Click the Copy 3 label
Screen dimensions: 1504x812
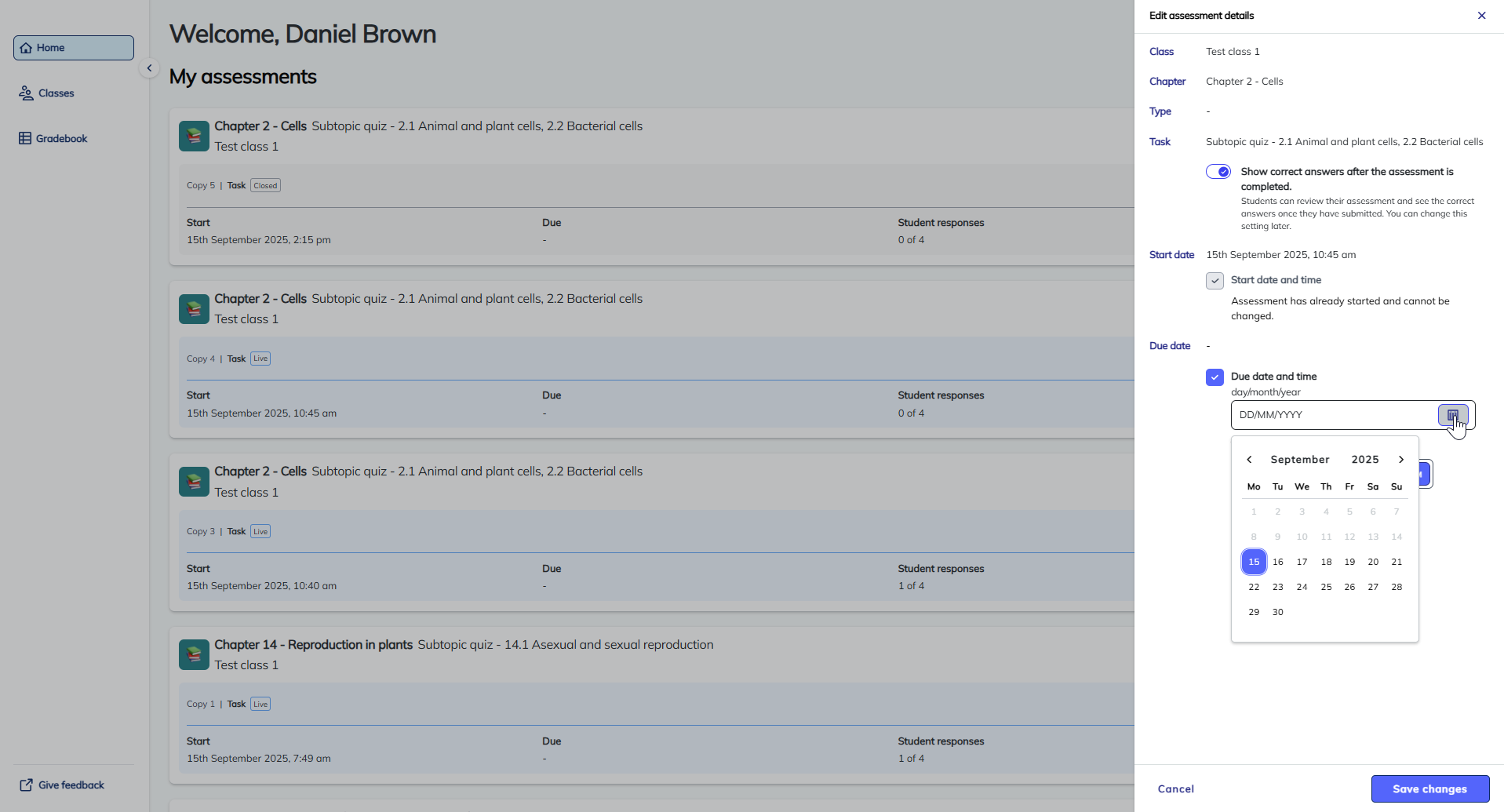[201, 532]
